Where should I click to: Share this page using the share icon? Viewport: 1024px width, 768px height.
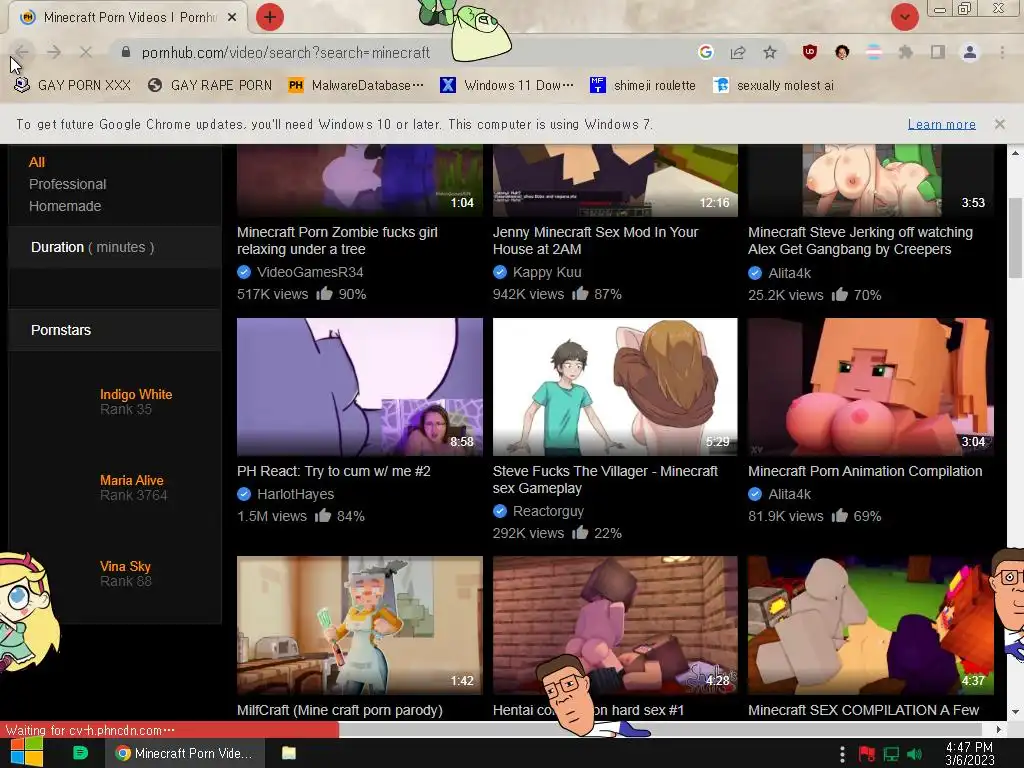pyautogui.click(x=738, y=52)
